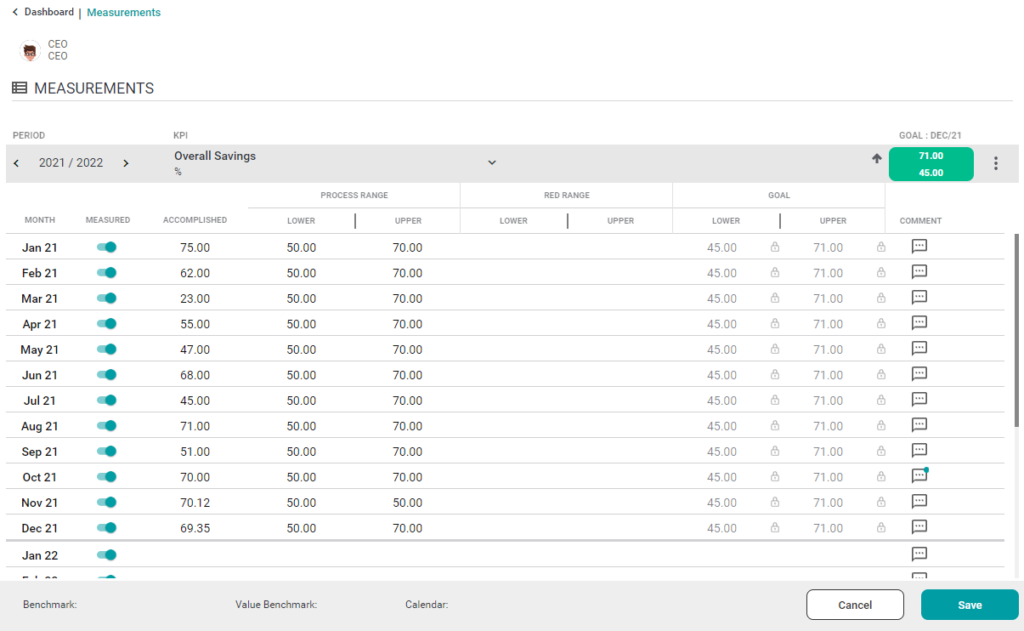
Task: Toggle the Dec 21 measured switch
Action: 106,527
